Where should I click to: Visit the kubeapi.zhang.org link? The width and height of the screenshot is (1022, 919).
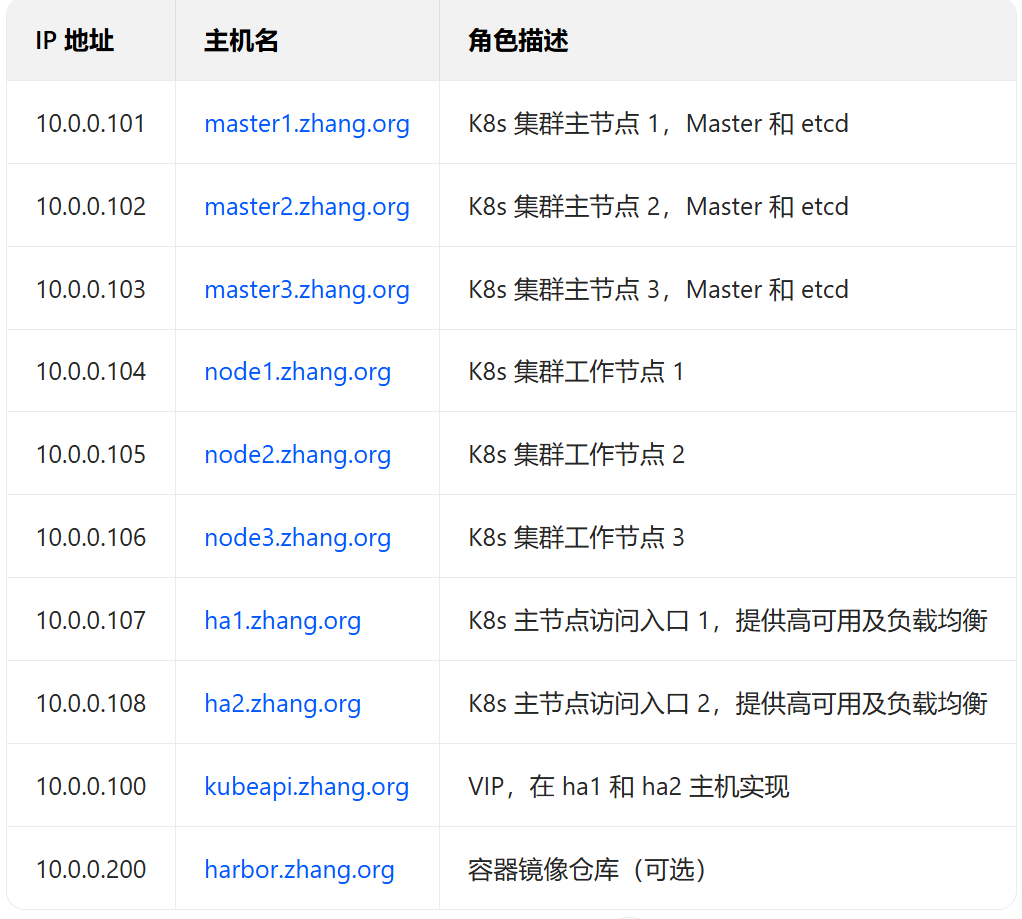(306, 787)
